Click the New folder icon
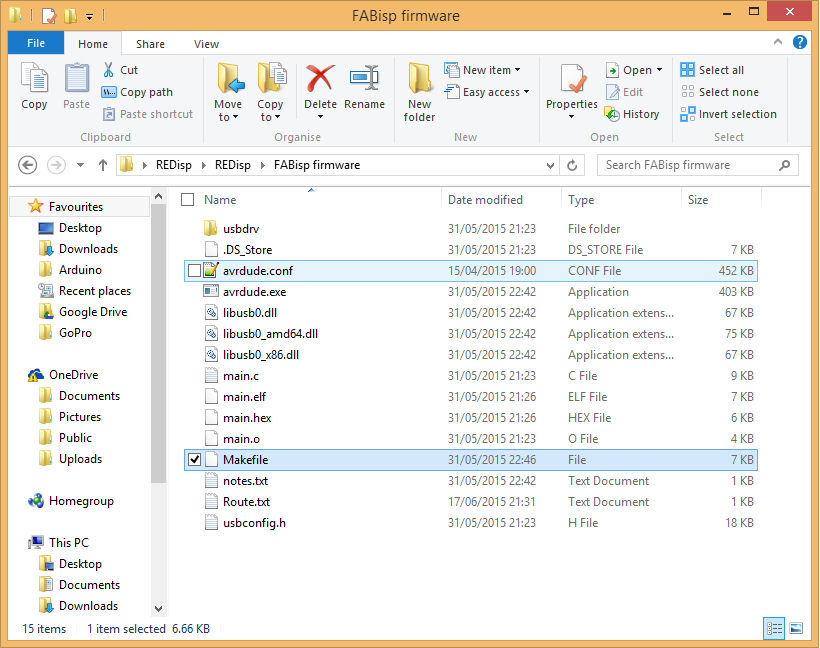The width and height of the screenshot is (820, 648). [419, 78]
